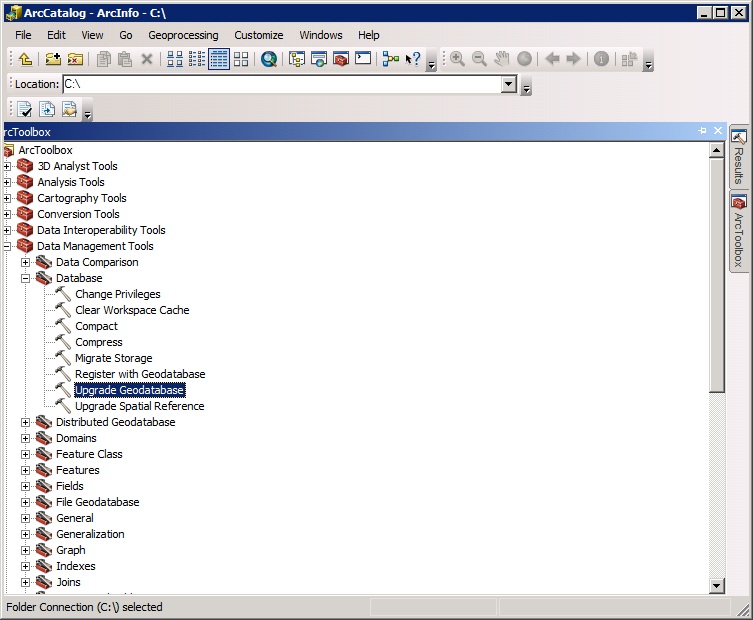Switch to Large Icons view
753x620 pixels.
coord(174,59)
